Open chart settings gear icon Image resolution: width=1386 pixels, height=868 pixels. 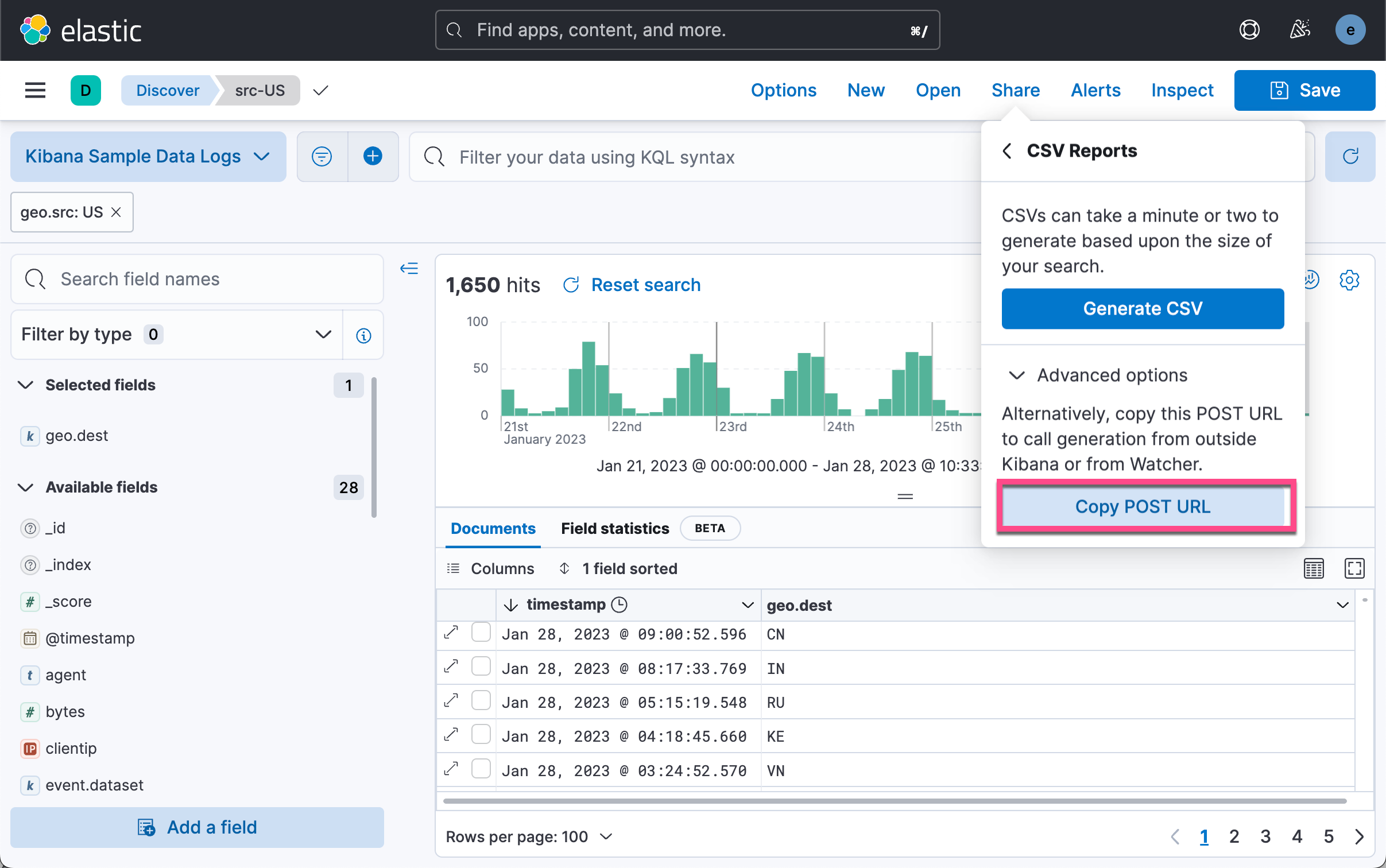point(1349,280)
